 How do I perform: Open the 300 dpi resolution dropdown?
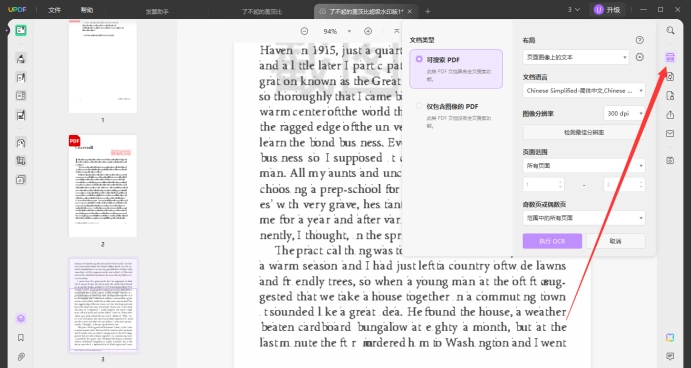[x=624, y=113]
